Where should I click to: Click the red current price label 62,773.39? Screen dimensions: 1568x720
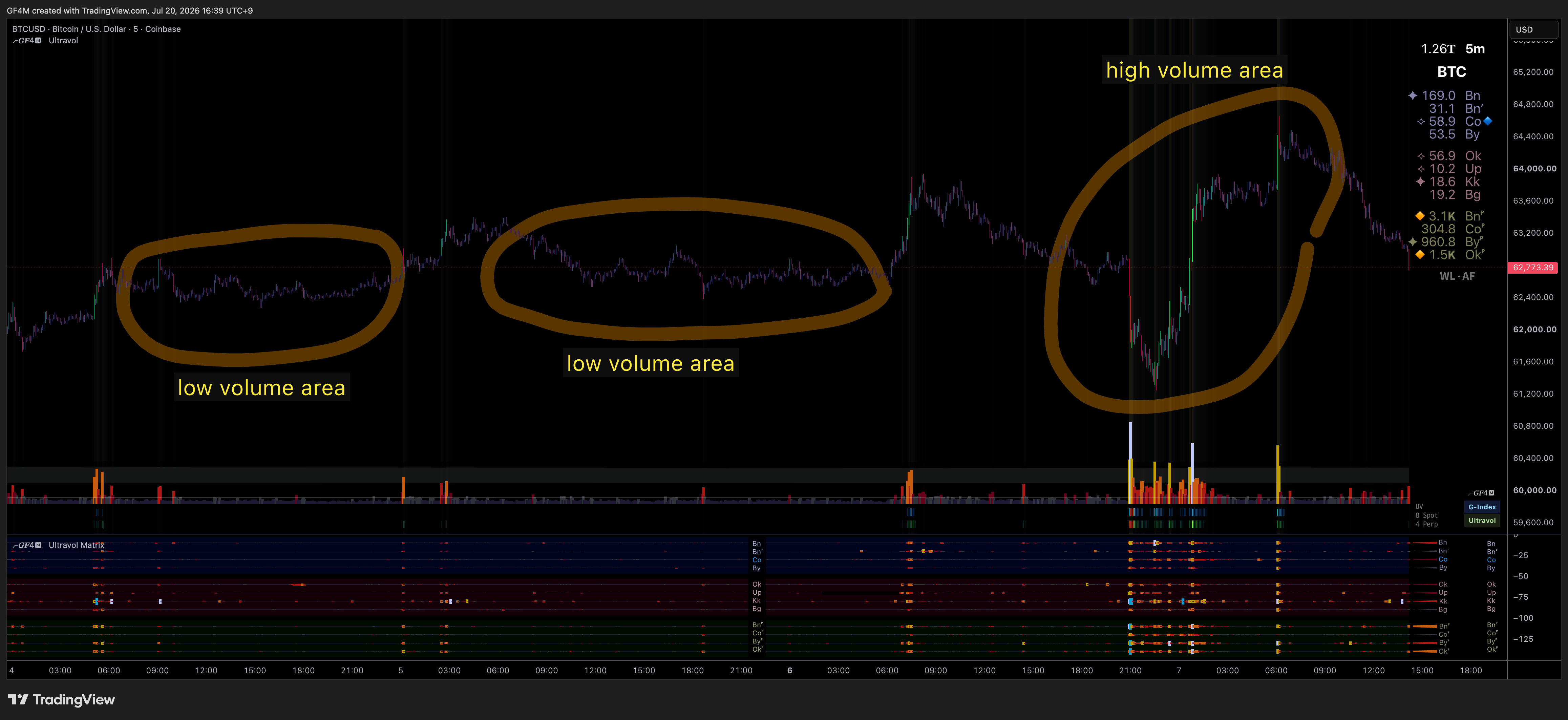click(1533, 267)
